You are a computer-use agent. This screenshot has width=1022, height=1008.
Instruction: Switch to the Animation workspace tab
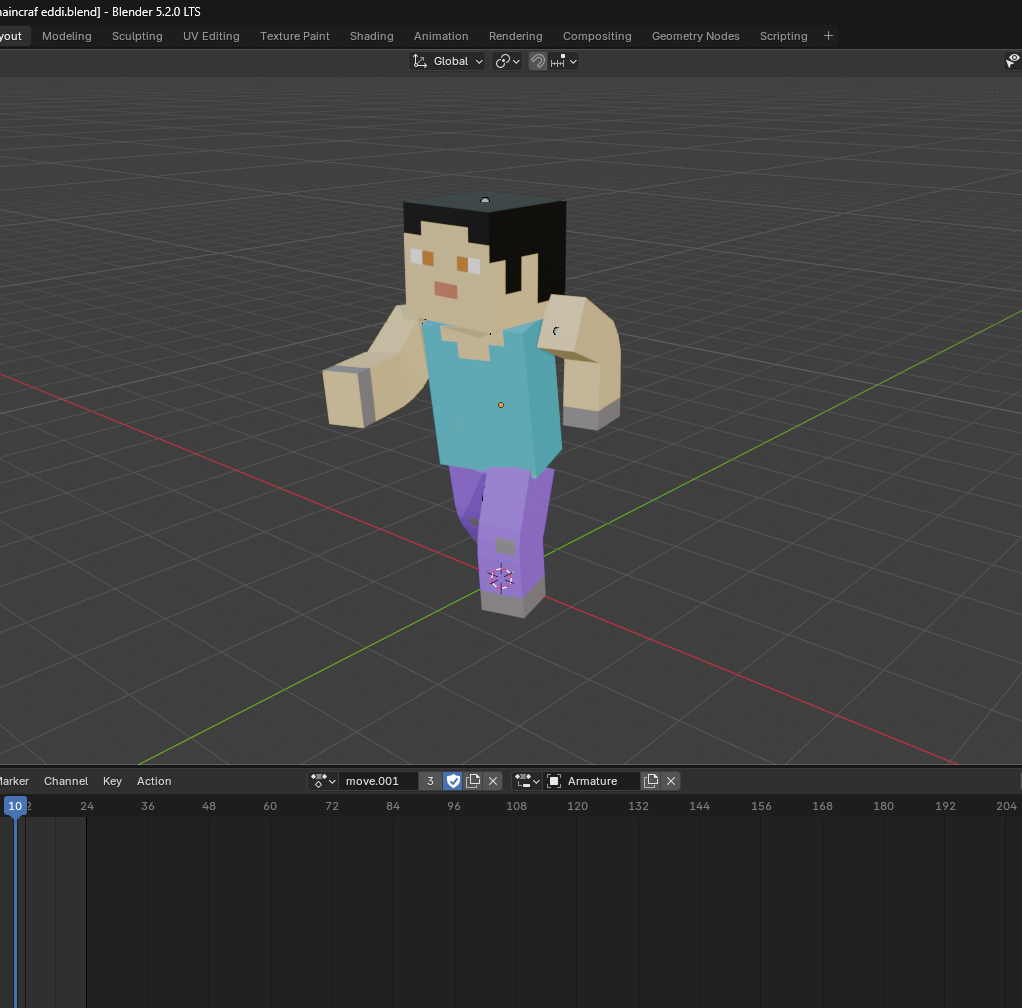point(441,36)
